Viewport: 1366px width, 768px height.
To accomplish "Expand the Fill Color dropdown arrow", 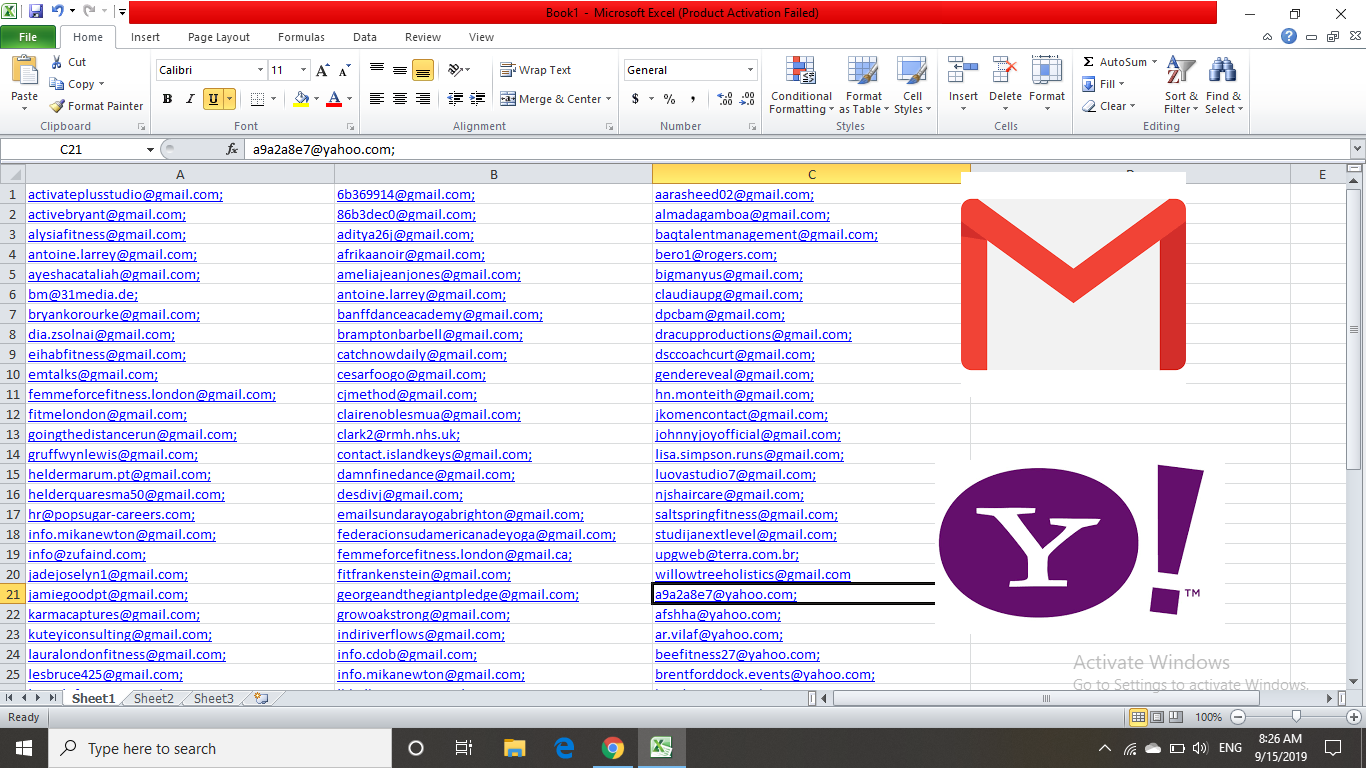I will 314,99.
